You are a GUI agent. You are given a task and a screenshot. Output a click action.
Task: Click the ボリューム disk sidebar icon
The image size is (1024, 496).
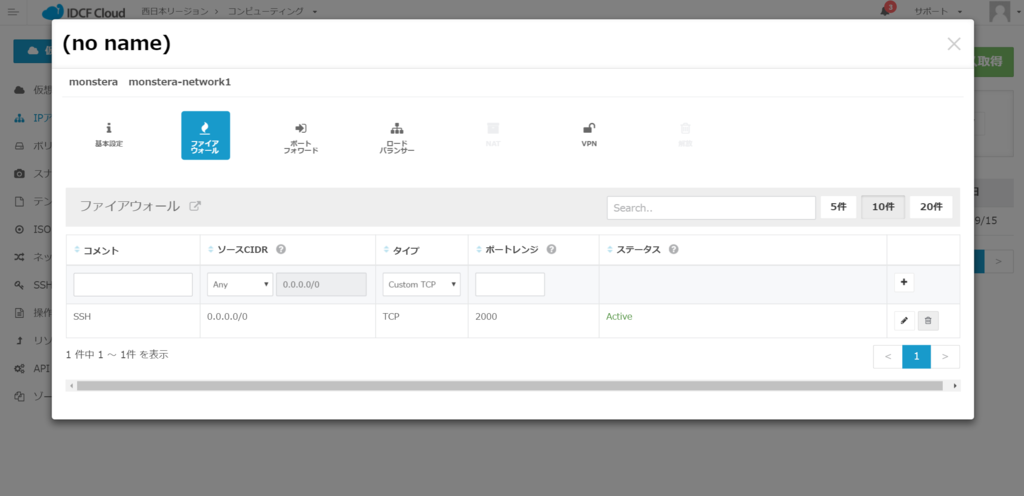20,146
